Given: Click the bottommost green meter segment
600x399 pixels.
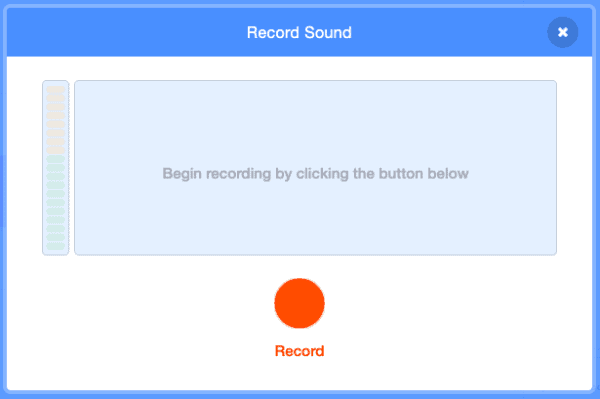Looking at the screenshot, I should (55, 246).
